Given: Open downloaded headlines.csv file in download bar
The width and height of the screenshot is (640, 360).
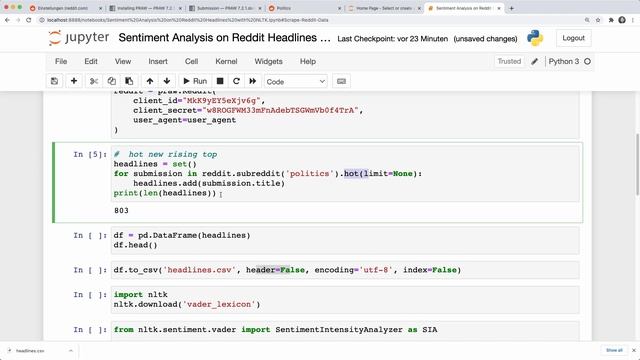Looking at the screenshot, I should (30, 351).
